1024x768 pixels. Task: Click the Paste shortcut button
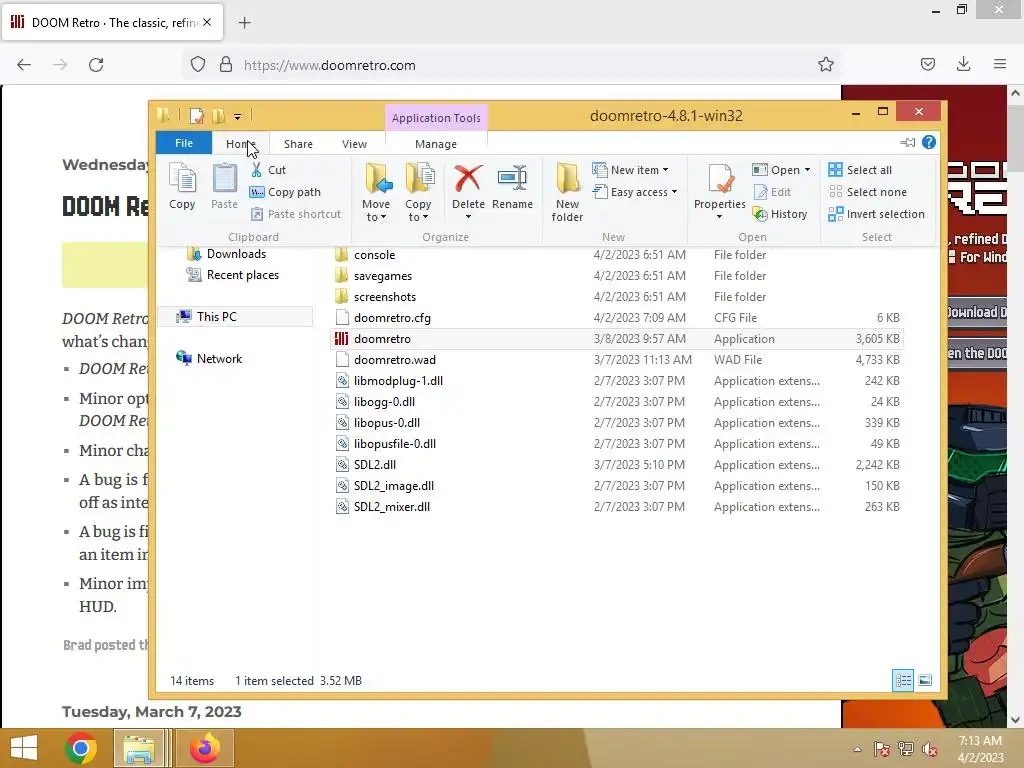click(x=296, y=214)
